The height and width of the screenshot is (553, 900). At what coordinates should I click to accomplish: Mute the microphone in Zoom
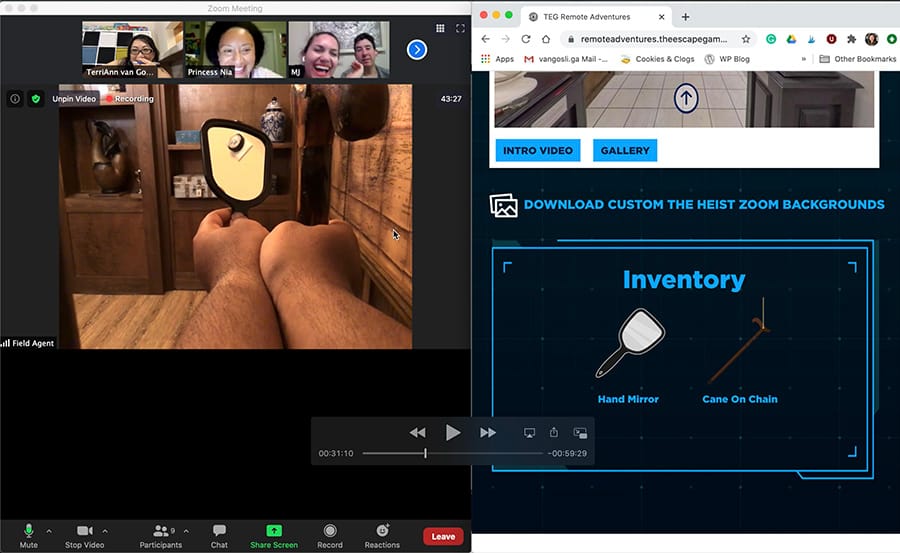28,536
